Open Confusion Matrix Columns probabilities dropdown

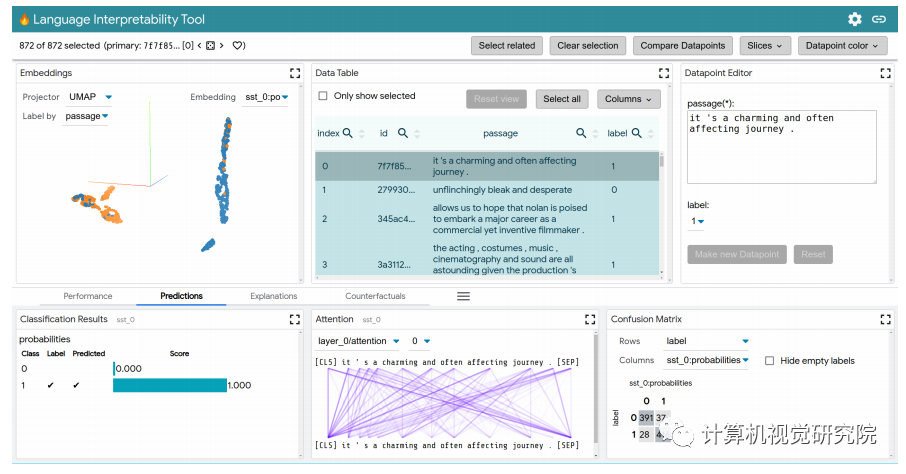pos(707,360)
